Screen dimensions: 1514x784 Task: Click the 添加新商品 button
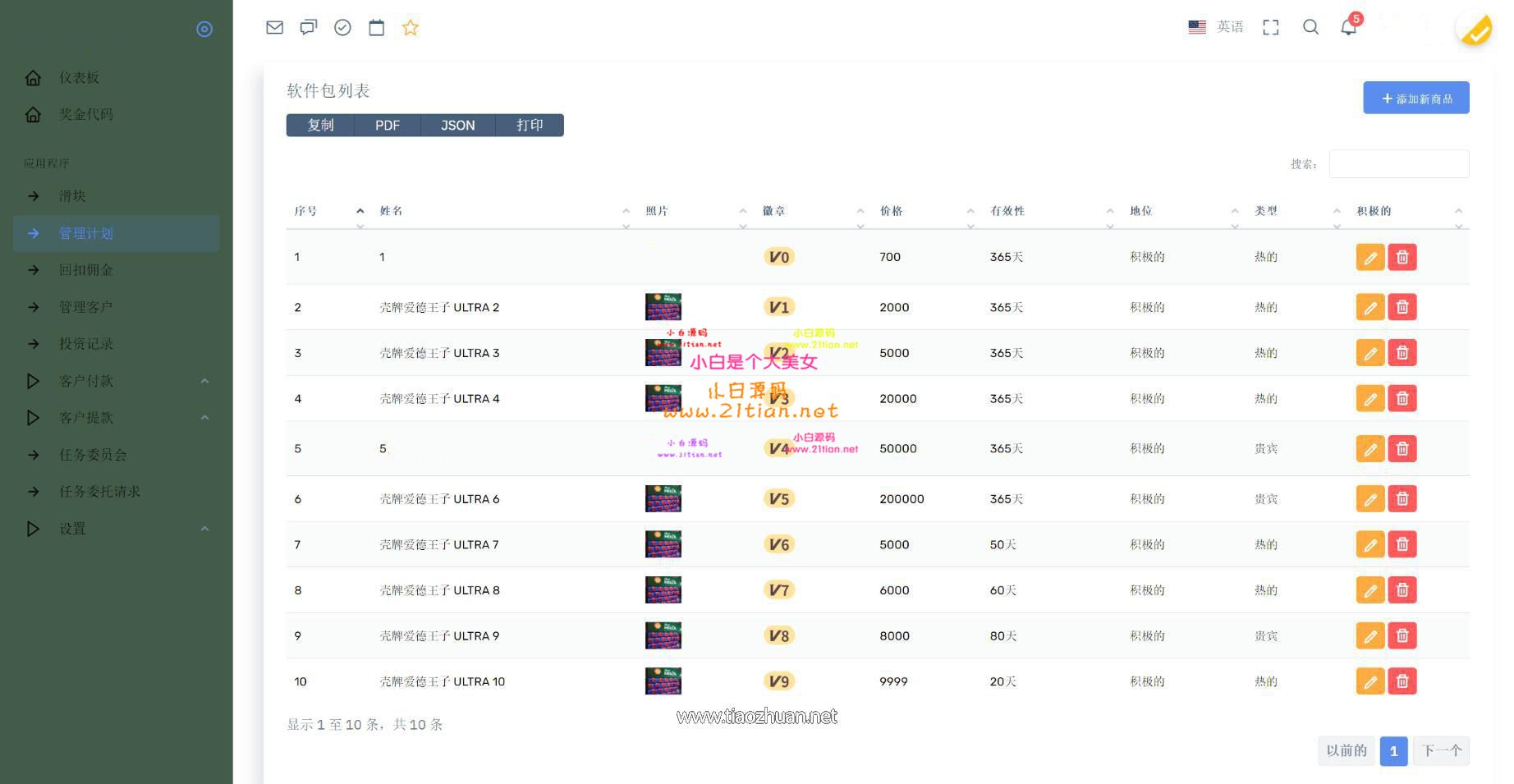click(x=1416, y=98)
